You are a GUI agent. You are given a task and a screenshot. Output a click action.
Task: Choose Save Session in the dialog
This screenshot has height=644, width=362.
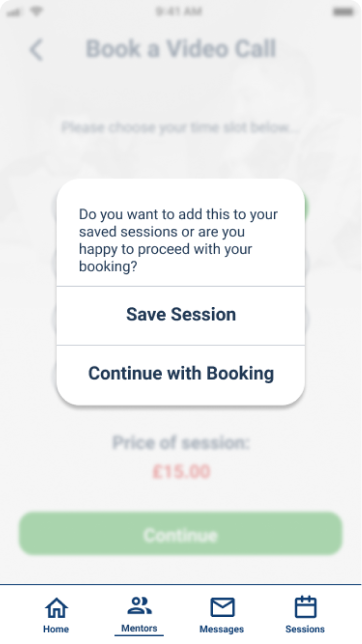pyautogui.click(x=181, y=315)
